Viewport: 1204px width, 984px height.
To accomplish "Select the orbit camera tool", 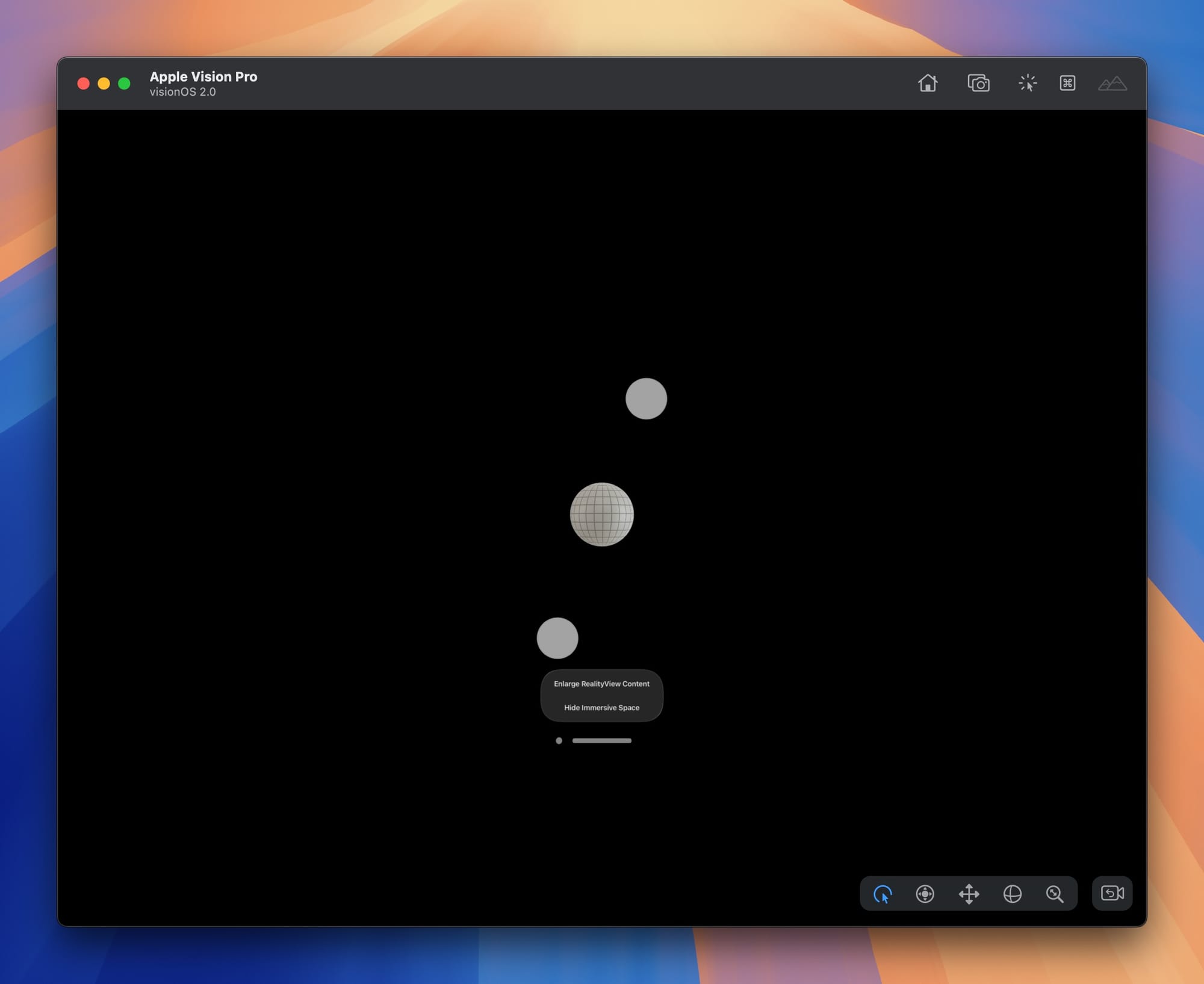I will (1012, 894).
